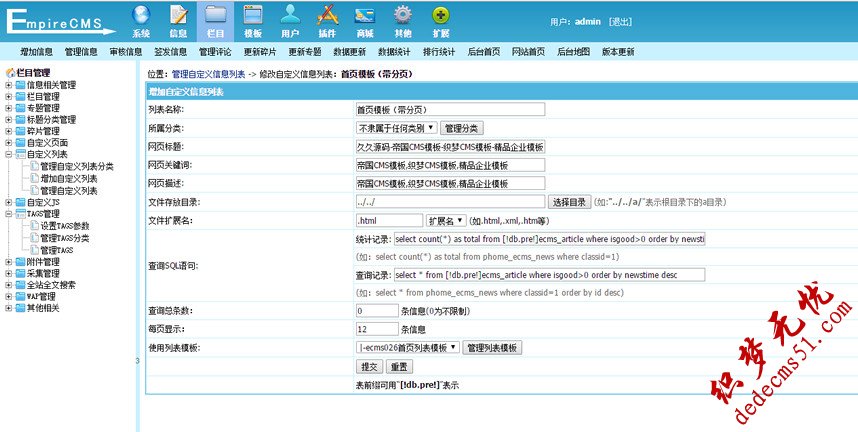Image resolution: width=858 pixels, height=432 pixels.
Task: Open the 用户 person icon
Action: (290, 15)
